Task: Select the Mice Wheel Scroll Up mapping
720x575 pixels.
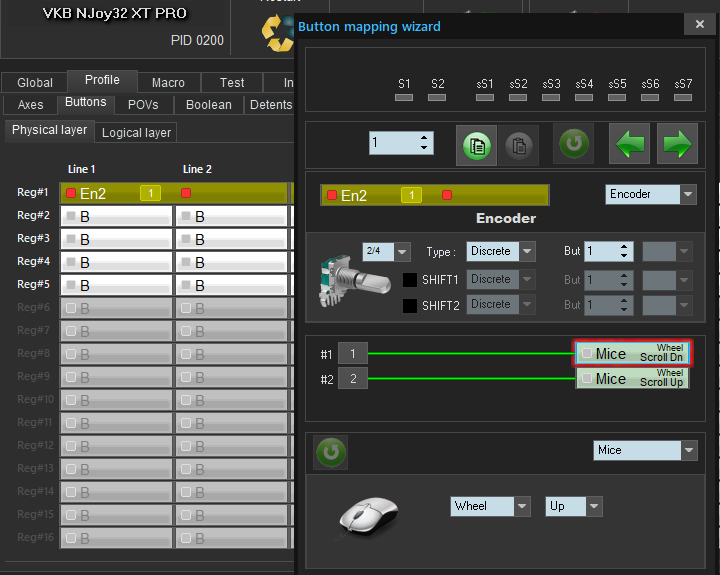Action: pos(632,378)
